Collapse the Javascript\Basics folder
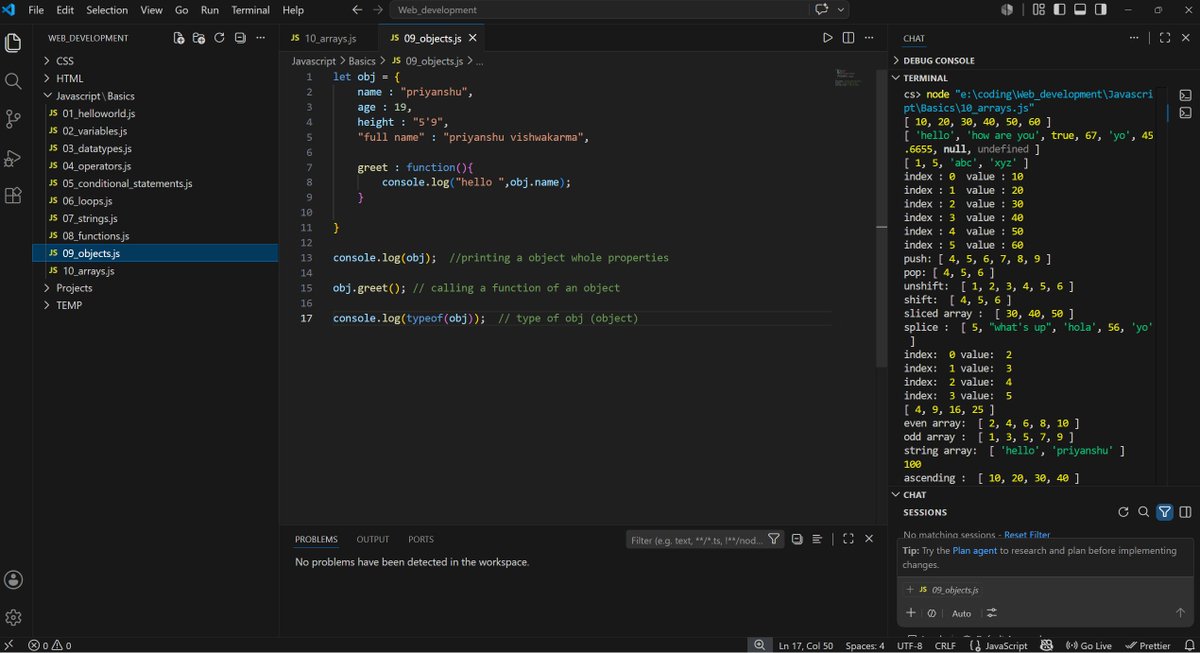The width and height of the screenshot is (1200, 653). click(95, 96)
